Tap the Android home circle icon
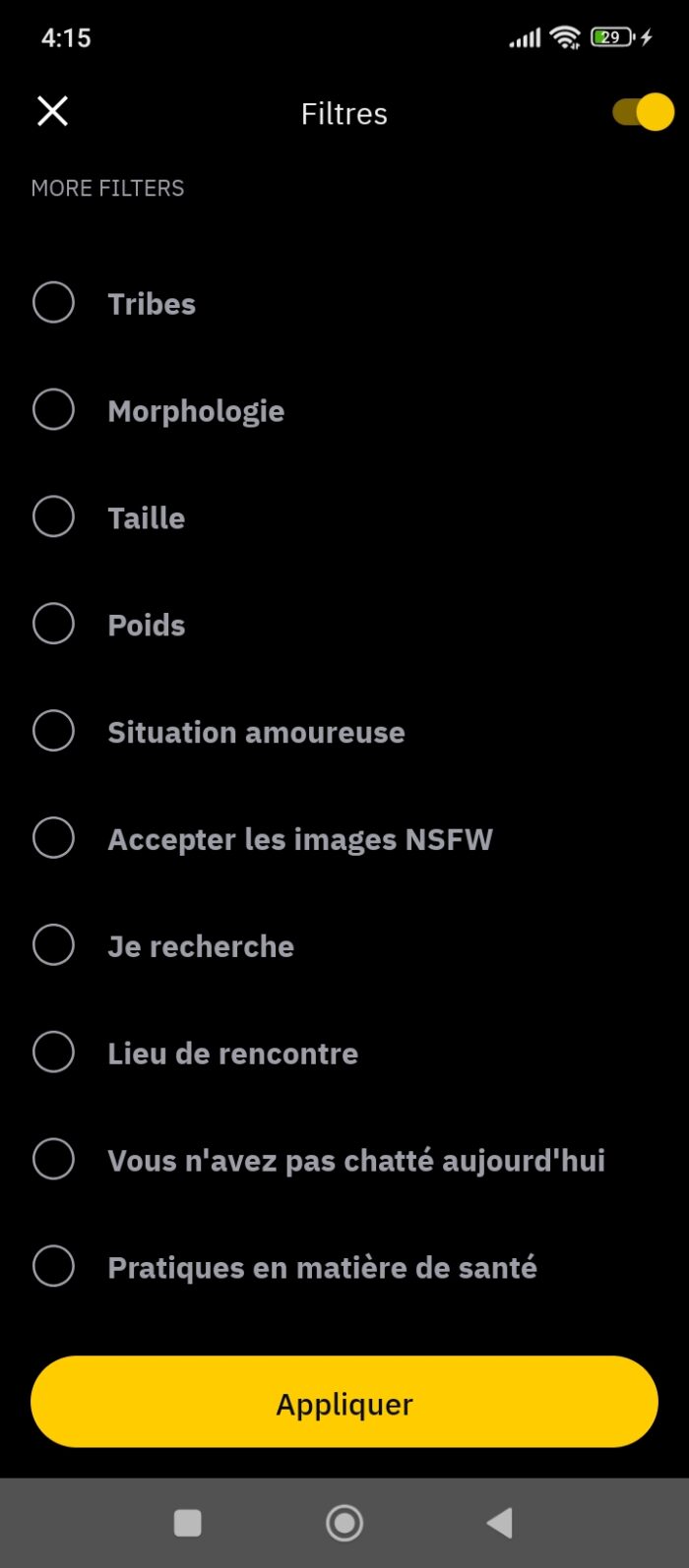The width and height of the screenshot is (689, 1568). (x=344, y=1523)
